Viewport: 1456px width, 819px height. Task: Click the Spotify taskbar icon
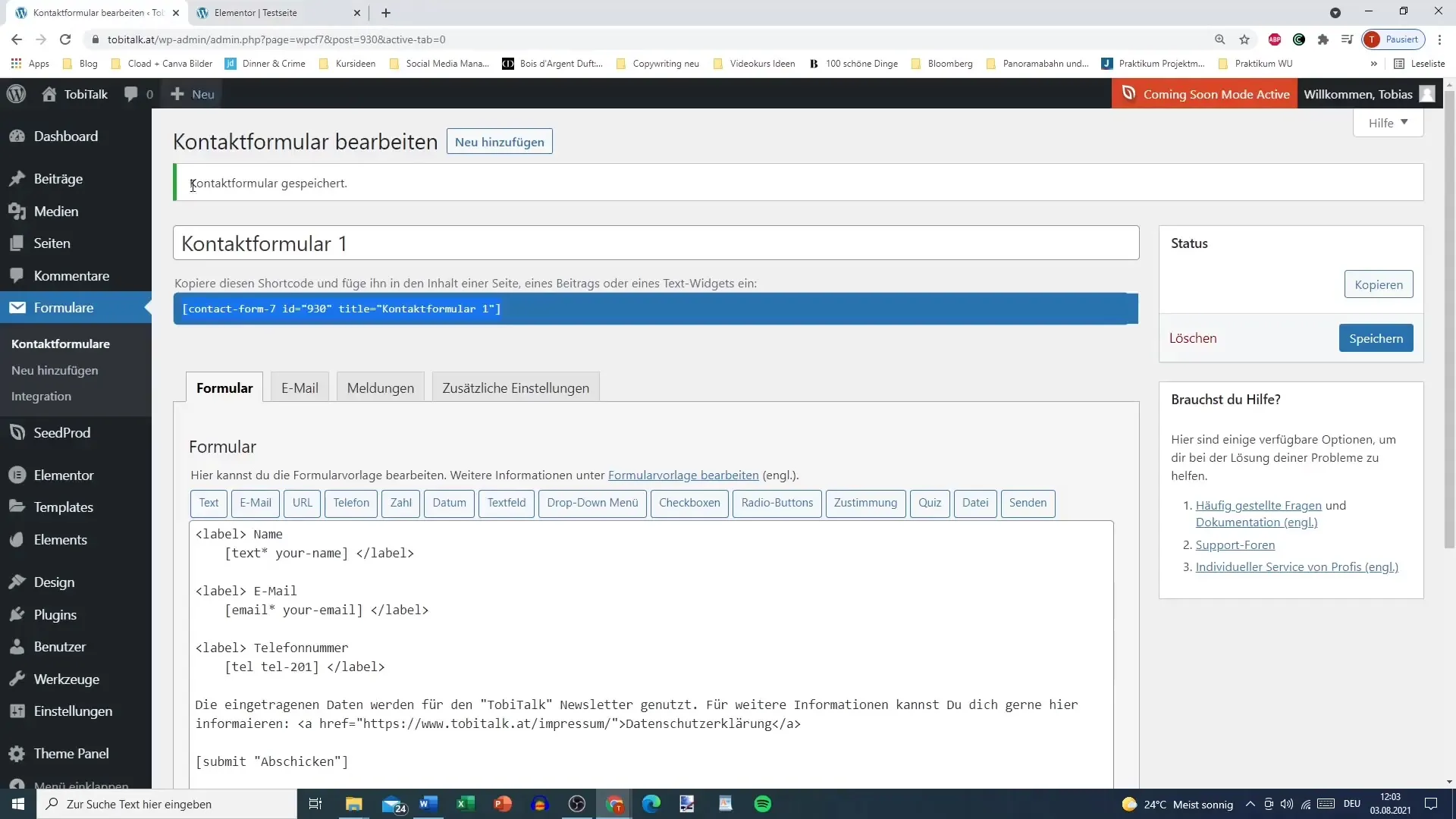764,804
